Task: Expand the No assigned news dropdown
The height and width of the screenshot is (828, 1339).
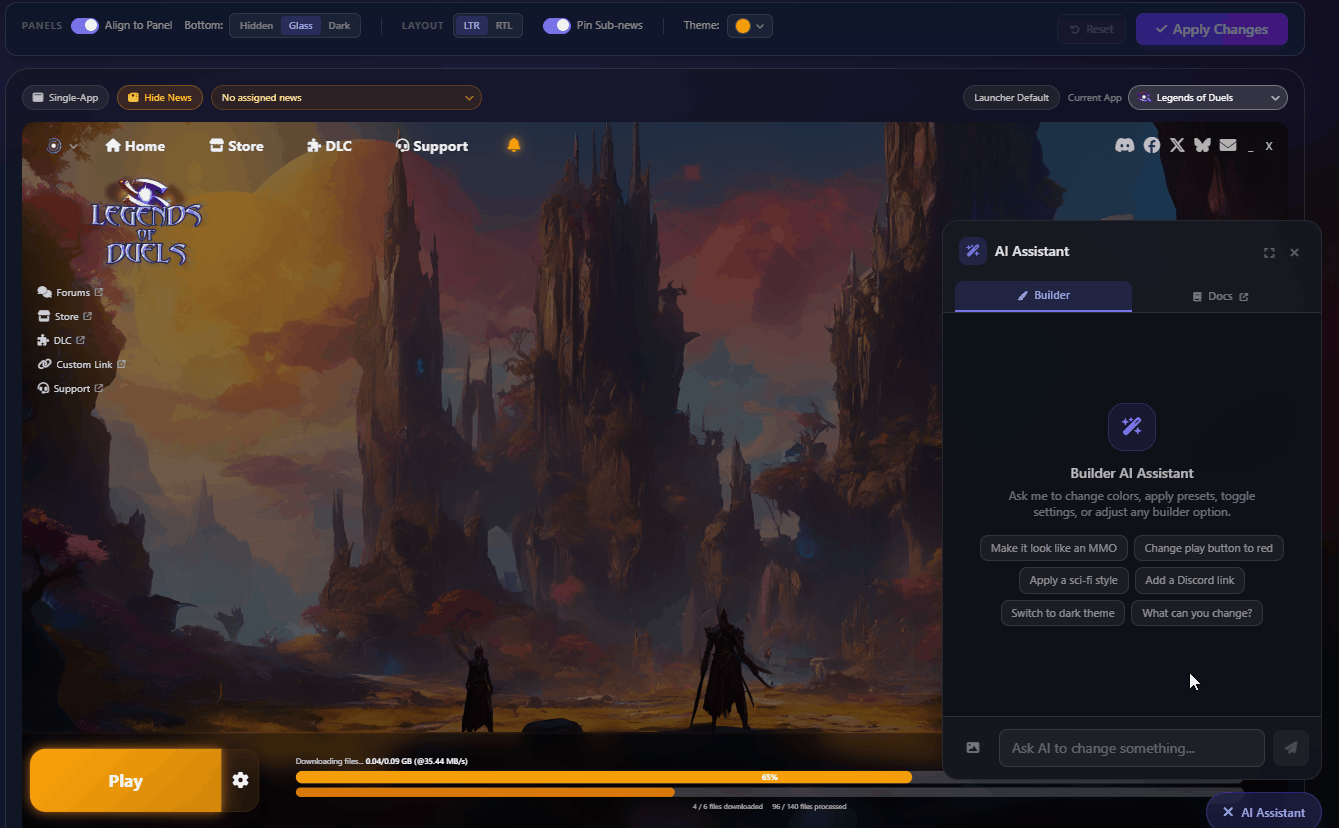Action: (346, 98)
